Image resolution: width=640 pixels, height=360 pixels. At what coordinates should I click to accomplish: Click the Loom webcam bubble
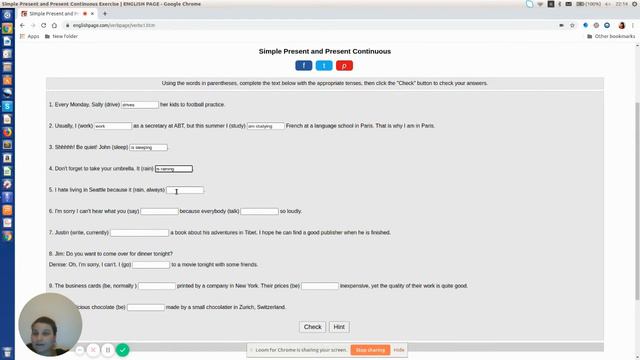click(x=50, y=324)
